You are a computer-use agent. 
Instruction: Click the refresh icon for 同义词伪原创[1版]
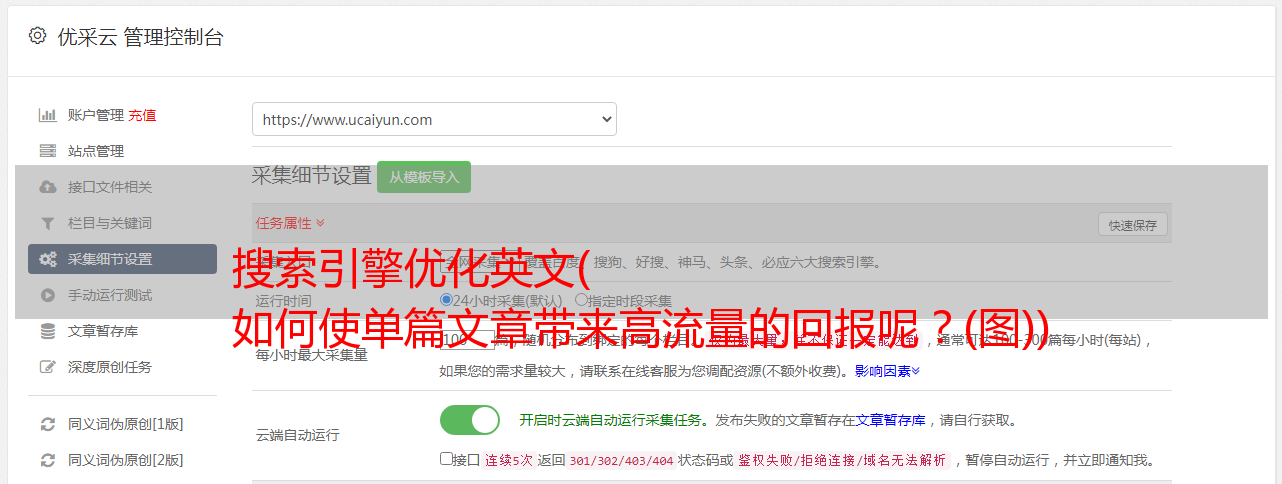point(47,424)
